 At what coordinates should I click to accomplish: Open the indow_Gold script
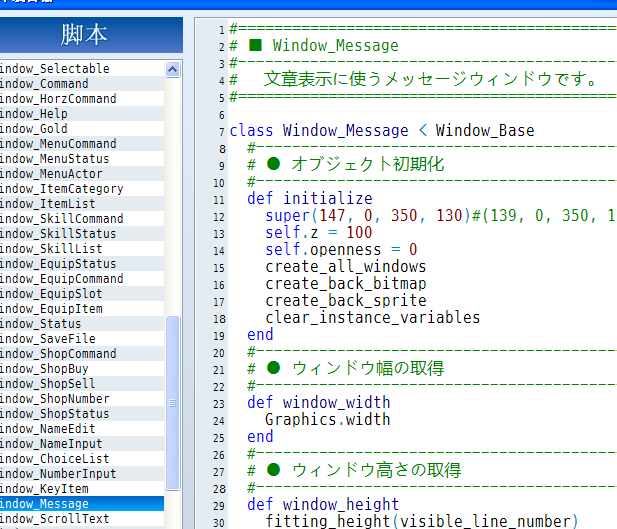[x=82, y=128]
